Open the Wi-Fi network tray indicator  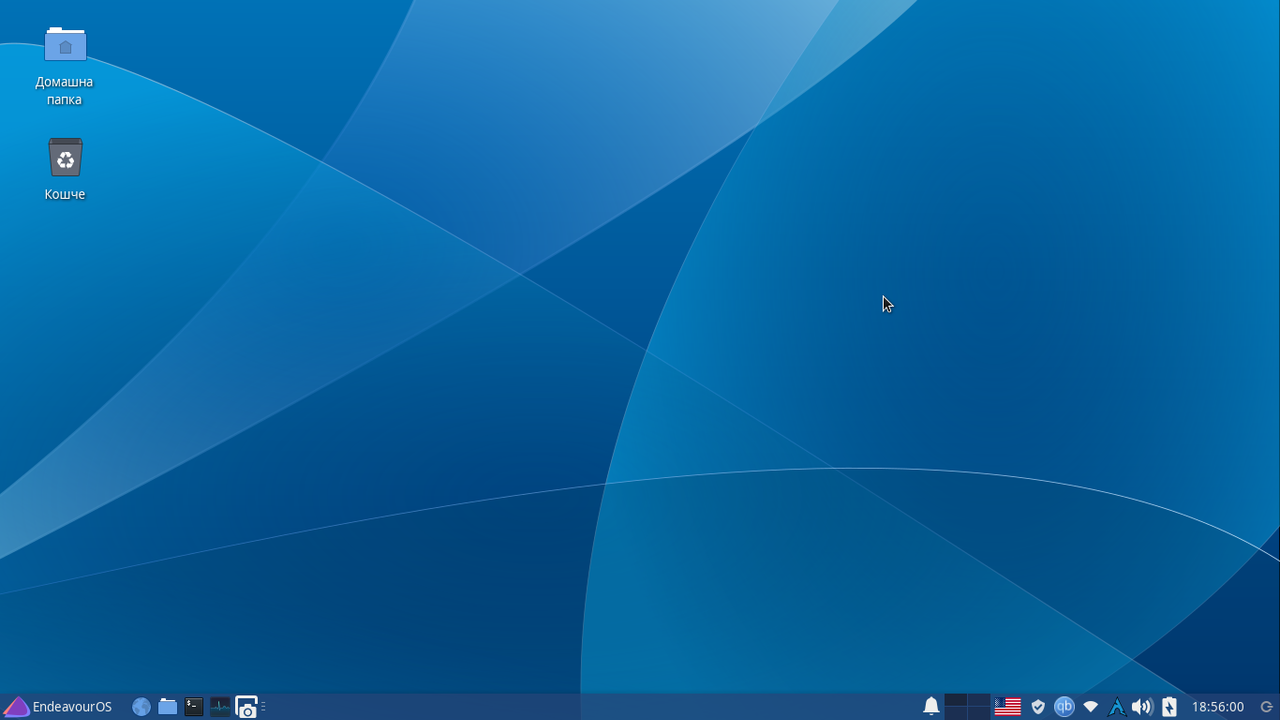(x=1091, y=707)
